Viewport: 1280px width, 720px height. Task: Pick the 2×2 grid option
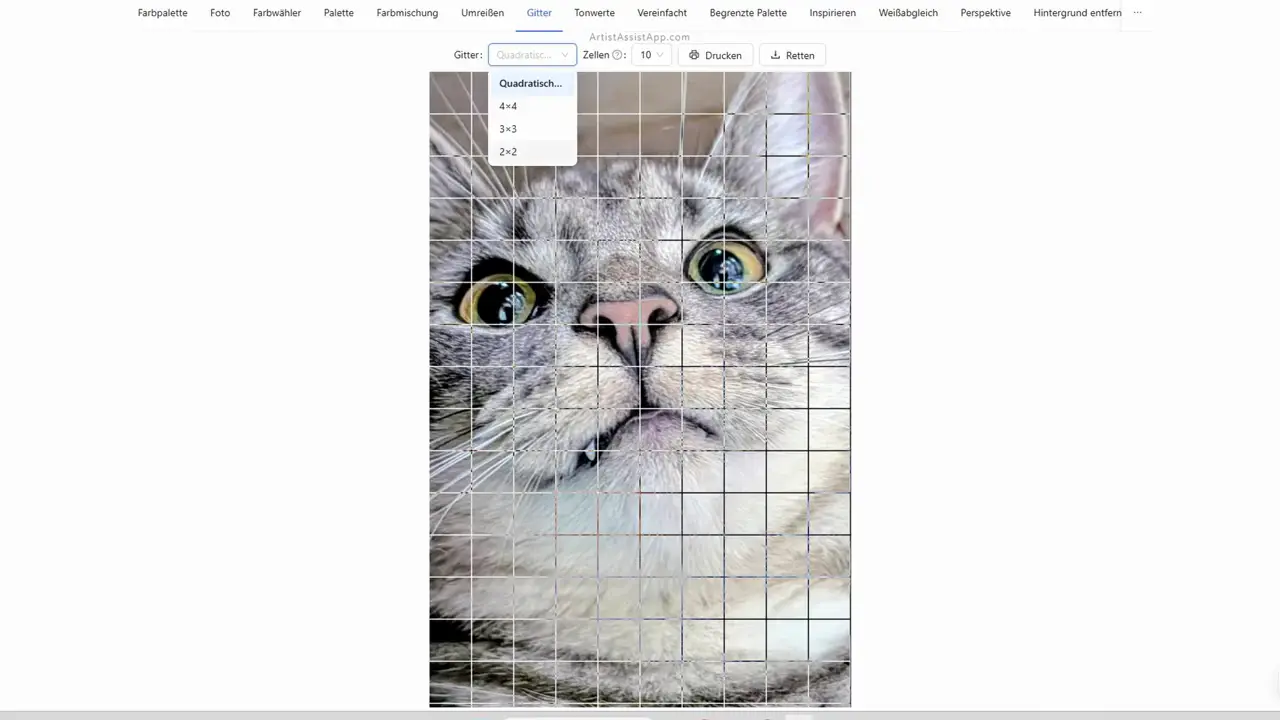pyautogui.click(x=508, y=152)
